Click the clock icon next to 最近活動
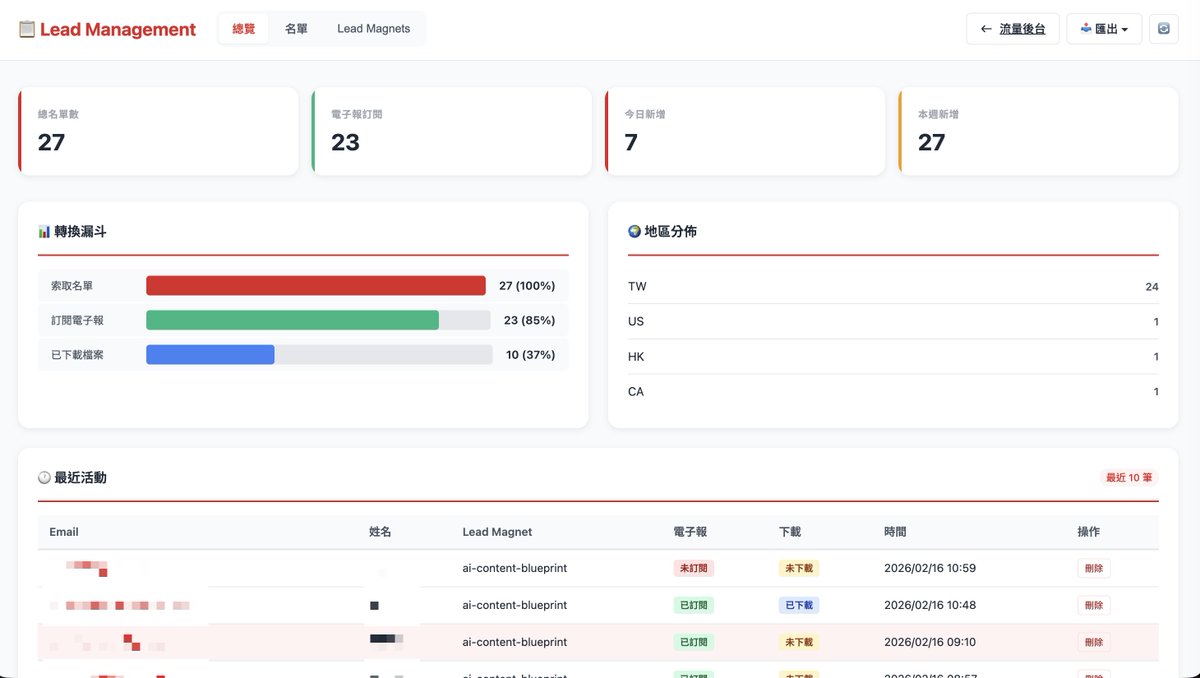The width and height of the screenshot is (1200, 678). 44,478
